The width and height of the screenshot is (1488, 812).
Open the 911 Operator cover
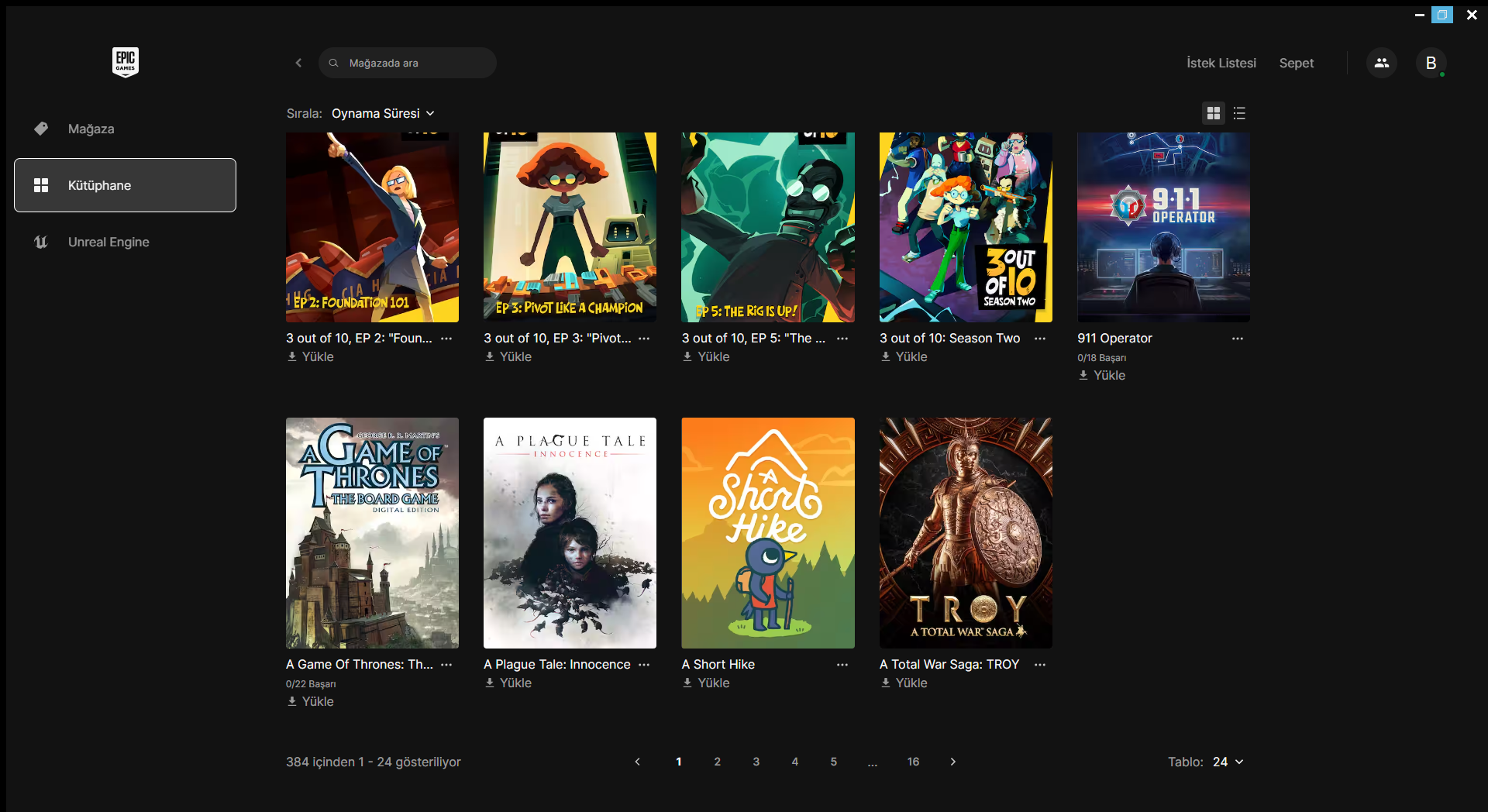(x=1163, y=227)
